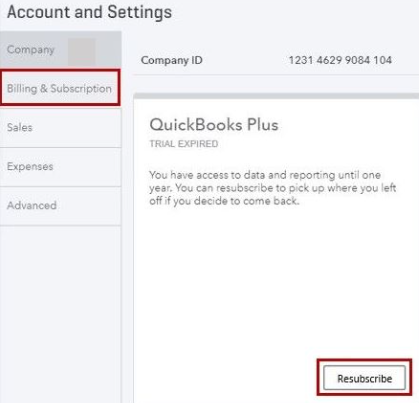Go to the Expenses settings tab
This screenshot has height=403, width=419.
tap(60, 167)
